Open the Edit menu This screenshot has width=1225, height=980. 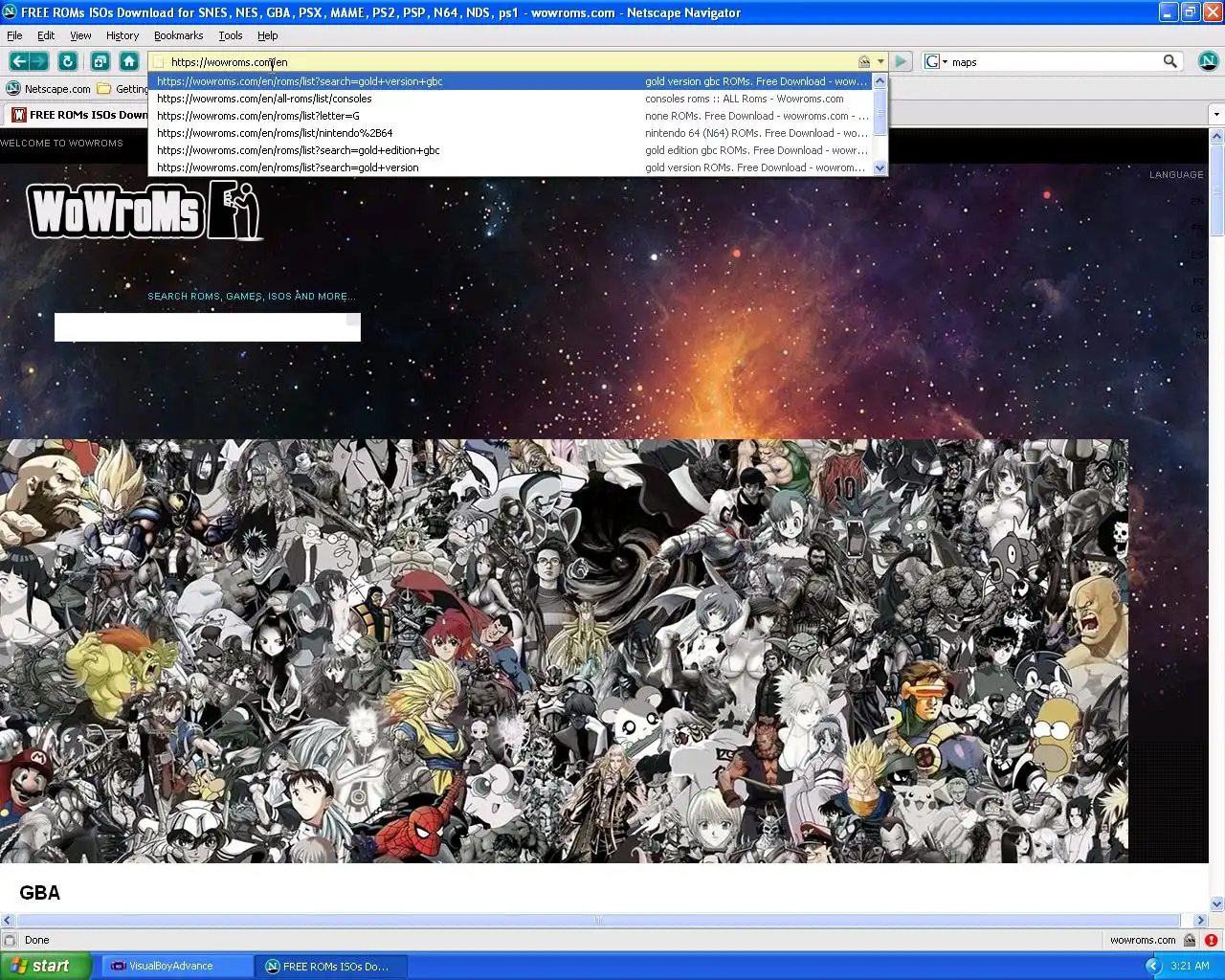click(x=46, y=35)
